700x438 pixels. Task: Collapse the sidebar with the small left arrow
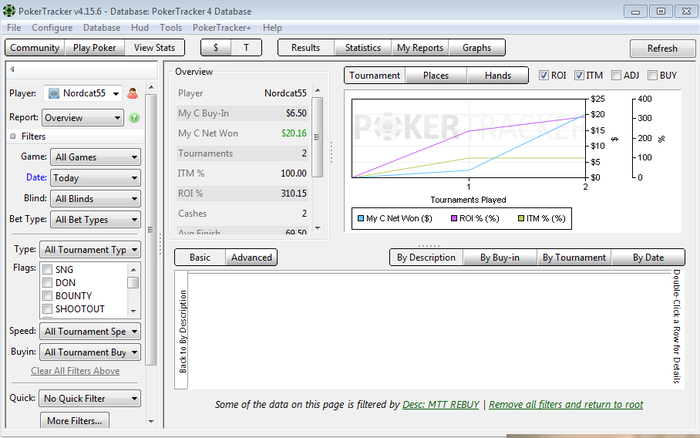(12, 69)
